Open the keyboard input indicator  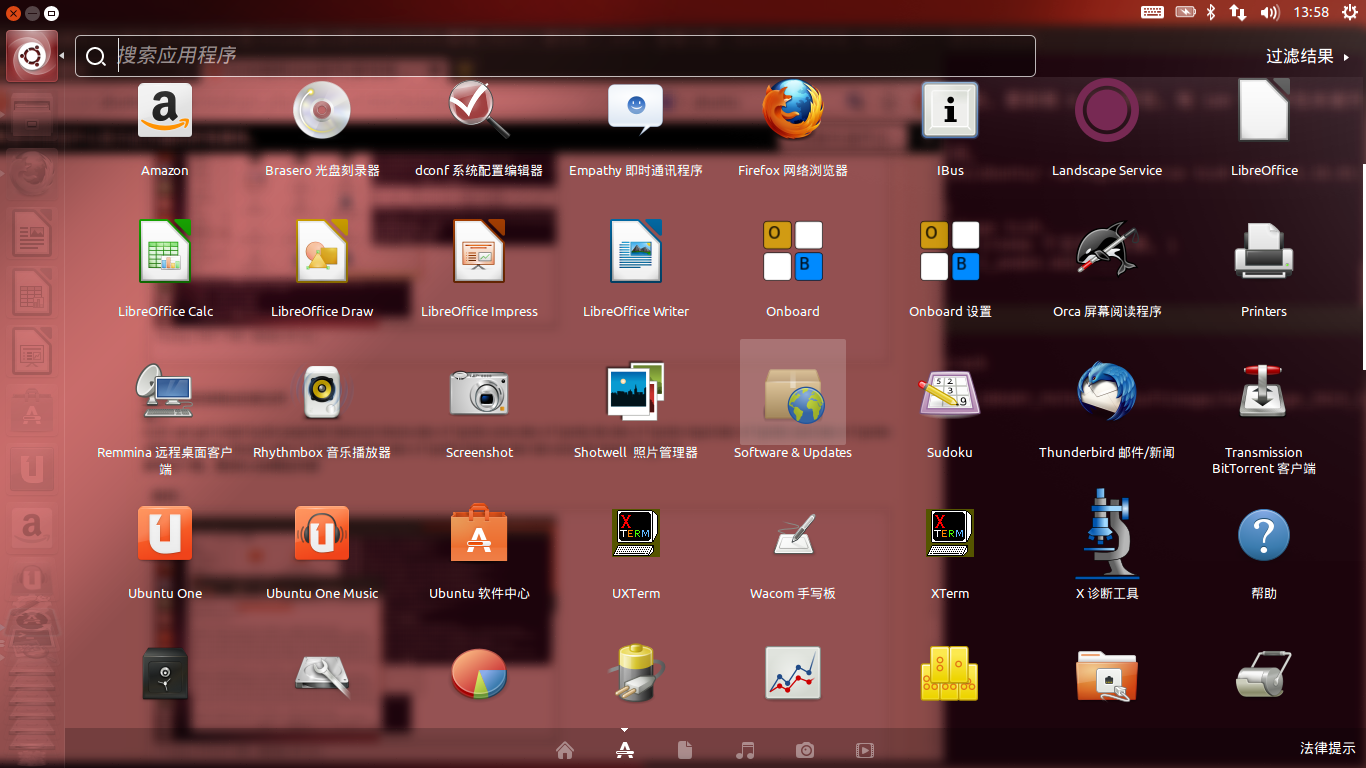pos(1152,12)
